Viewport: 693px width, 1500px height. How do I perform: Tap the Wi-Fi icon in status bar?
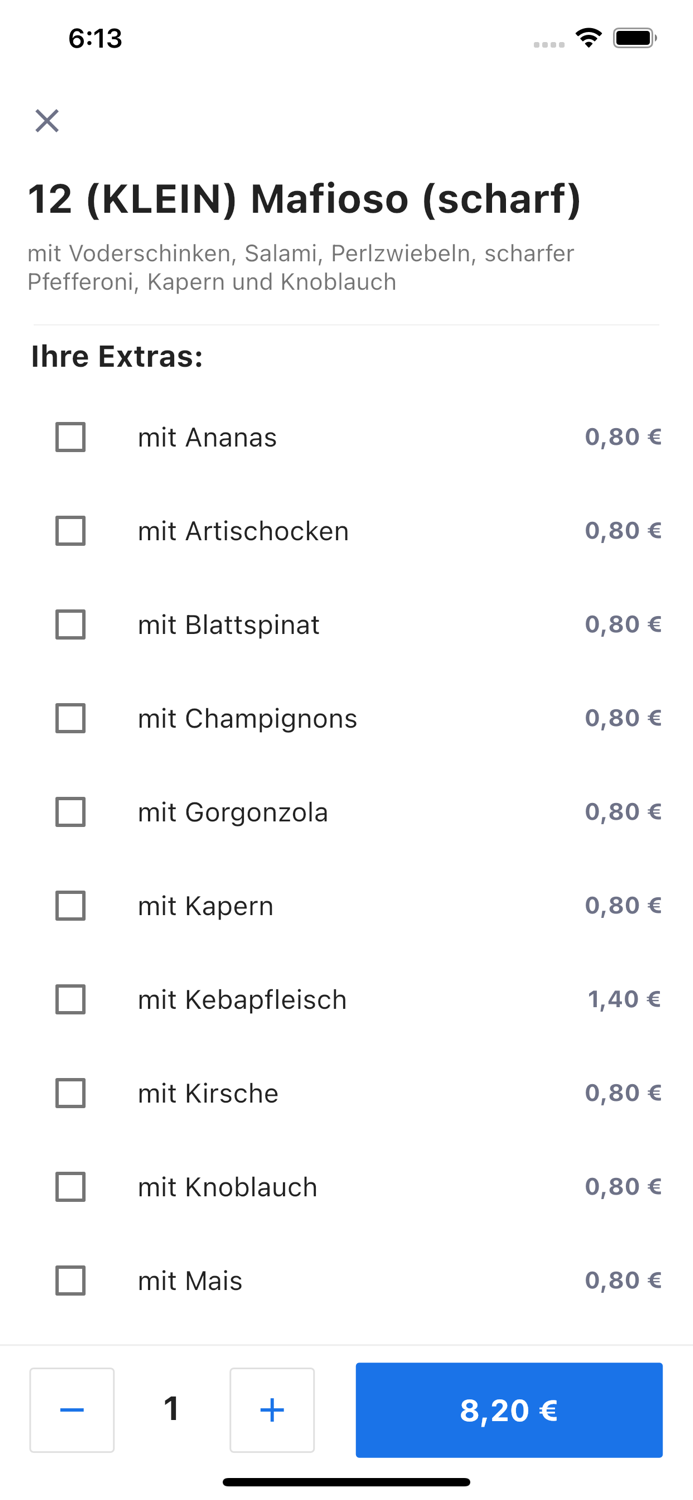click(x=588, y=38)
